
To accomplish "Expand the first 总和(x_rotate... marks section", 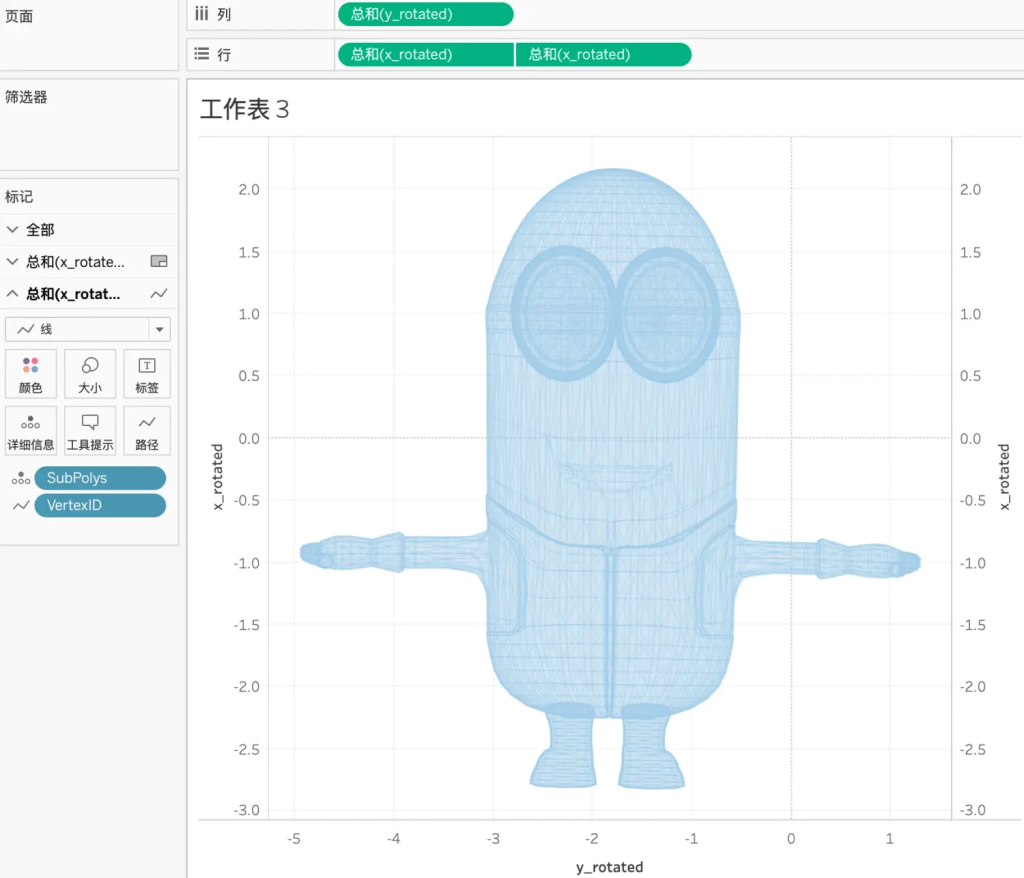I will [x=12, y=261].
